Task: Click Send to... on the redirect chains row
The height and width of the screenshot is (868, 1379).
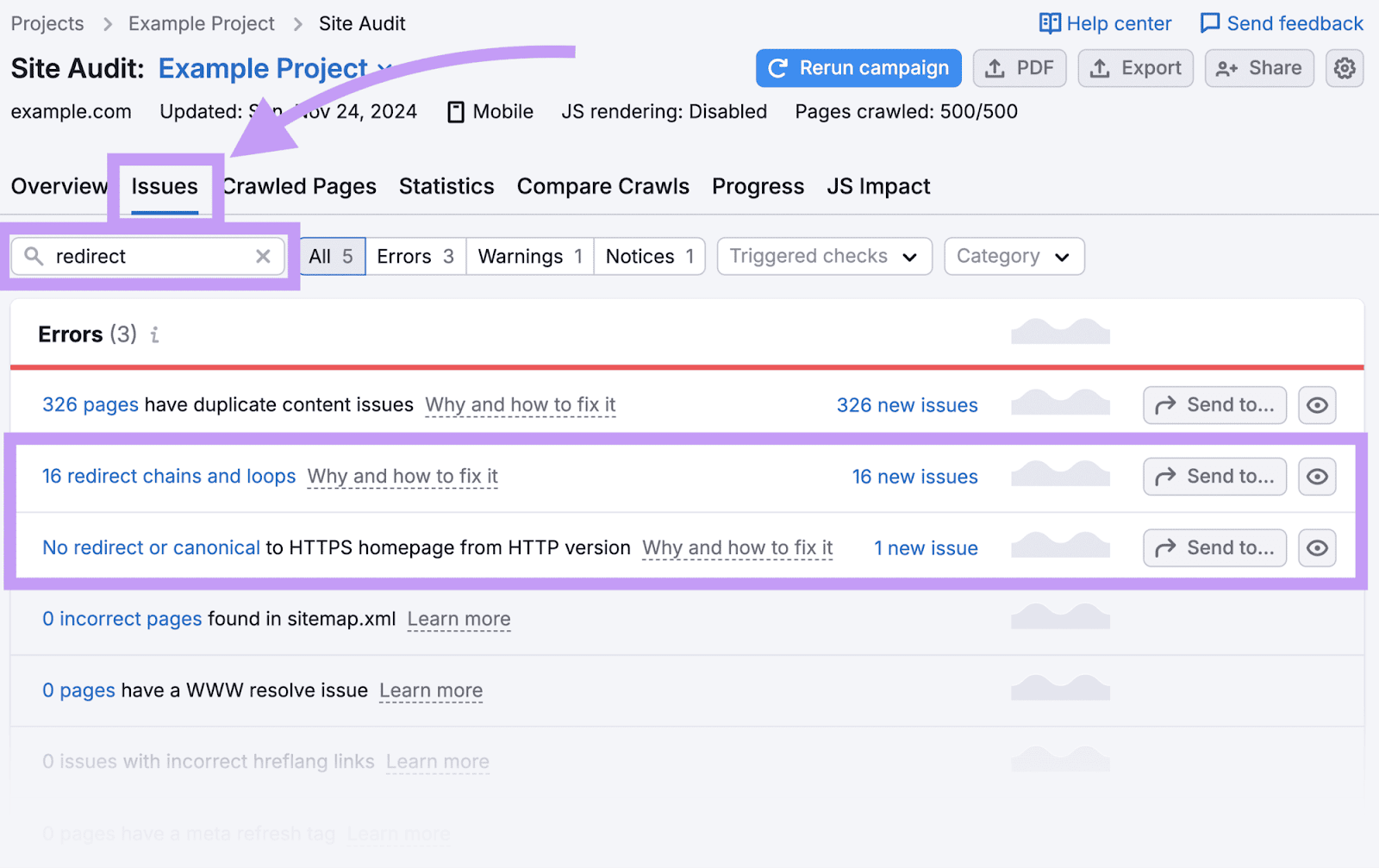Action: [x=1214, y=476]
